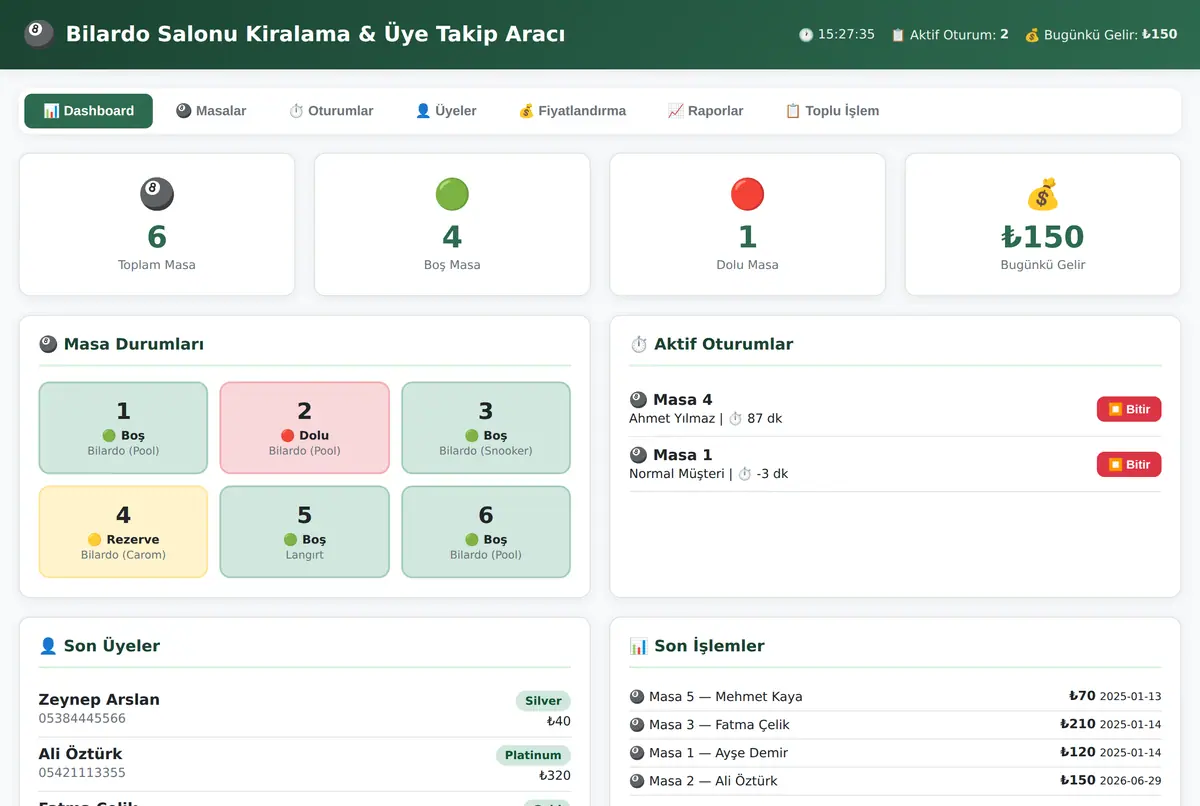Screen dimensions: 1200x806
Task: Switch to the Masalar tab
Action: tap(211, 111)
